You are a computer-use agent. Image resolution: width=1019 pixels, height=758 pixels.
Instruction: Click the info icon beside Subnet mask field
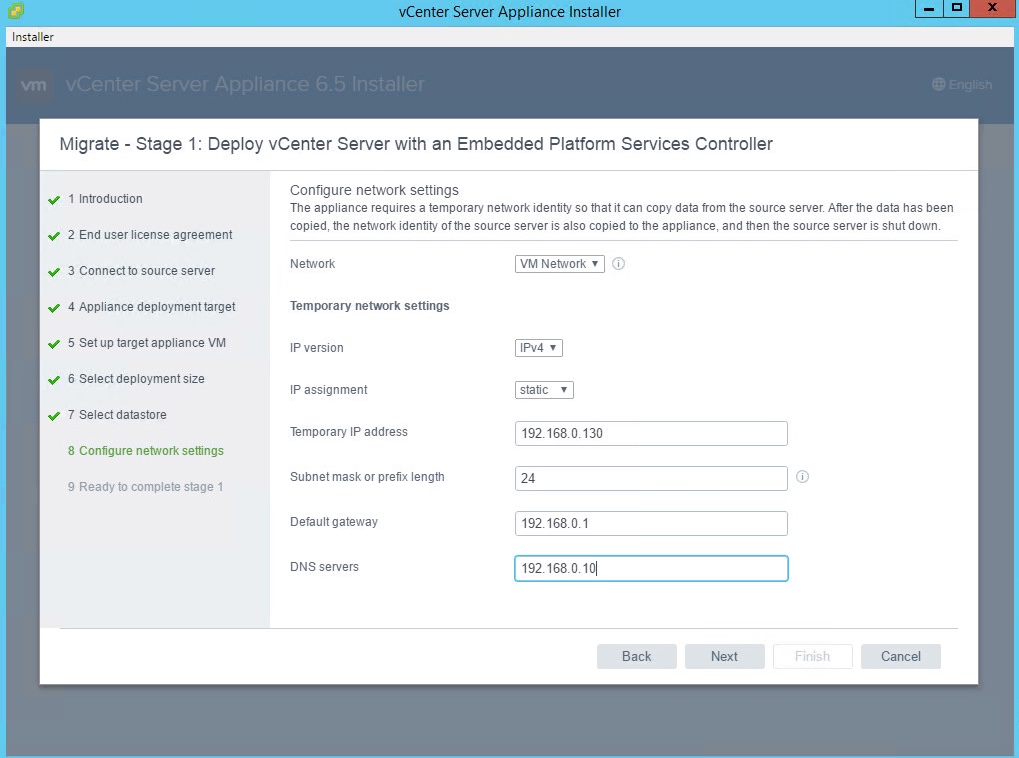(x=802, y=477)
